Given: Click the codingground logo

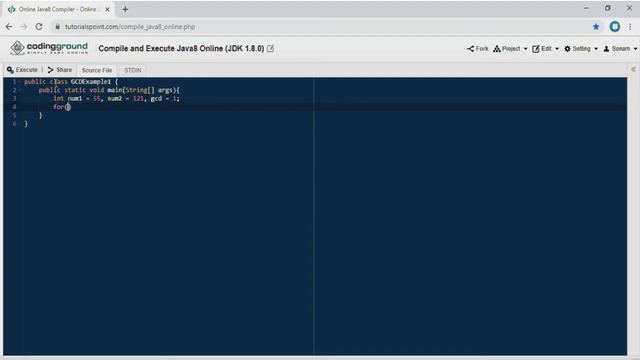Looking at the screenshot, I should coord(49,48).
